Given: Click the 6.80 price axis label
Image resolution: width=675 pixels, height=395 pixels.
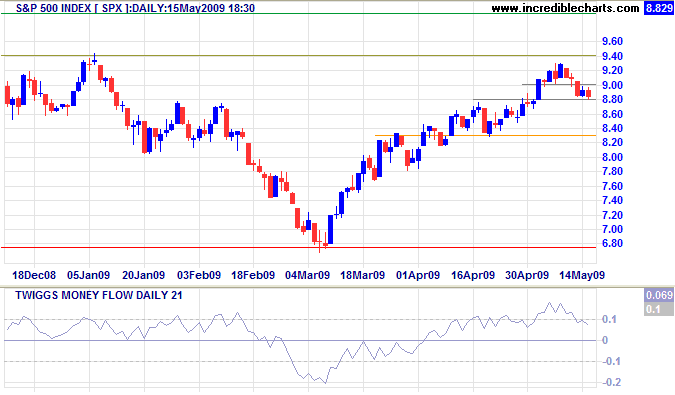Looking at the screenshot, I should click(612, 243).
